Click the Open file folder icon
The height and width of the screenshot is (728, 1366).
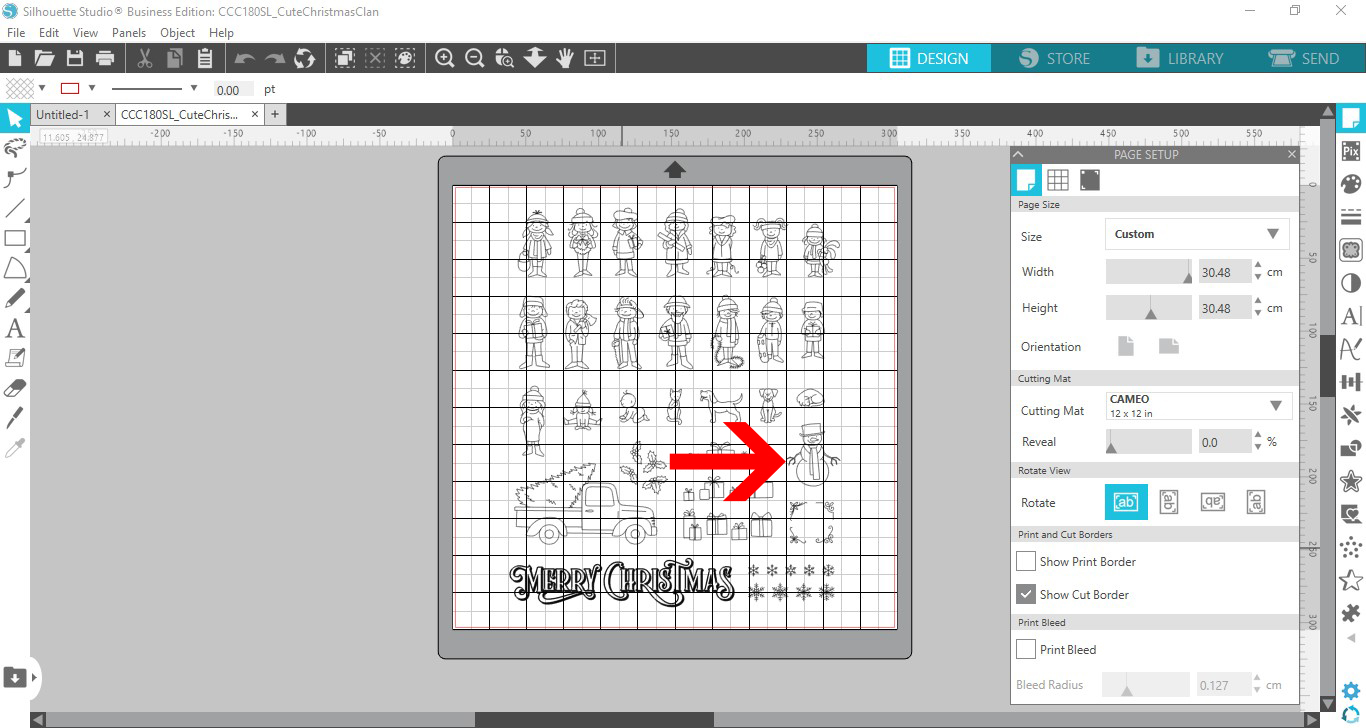pyautogui.click(x=45, y=58)
